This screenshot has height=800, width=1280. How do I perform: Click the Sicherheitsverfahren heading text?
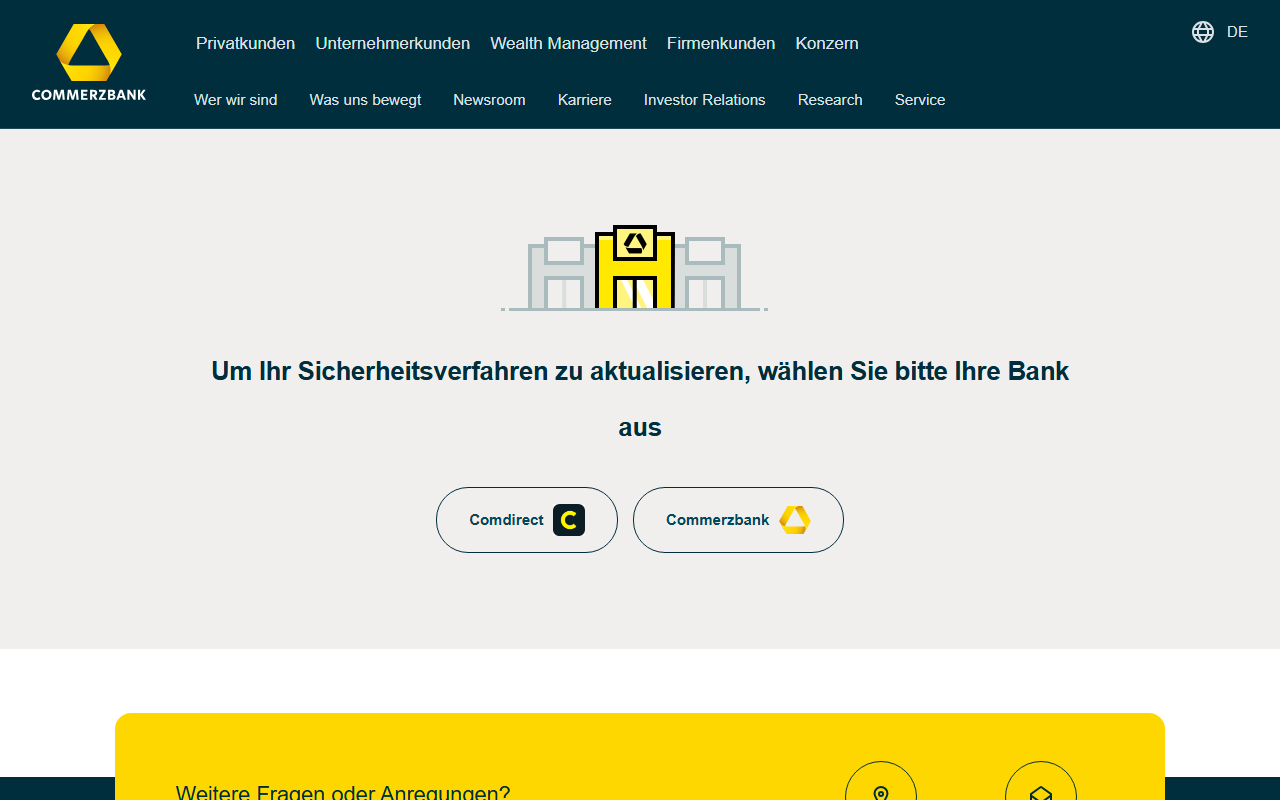[640, 399]
